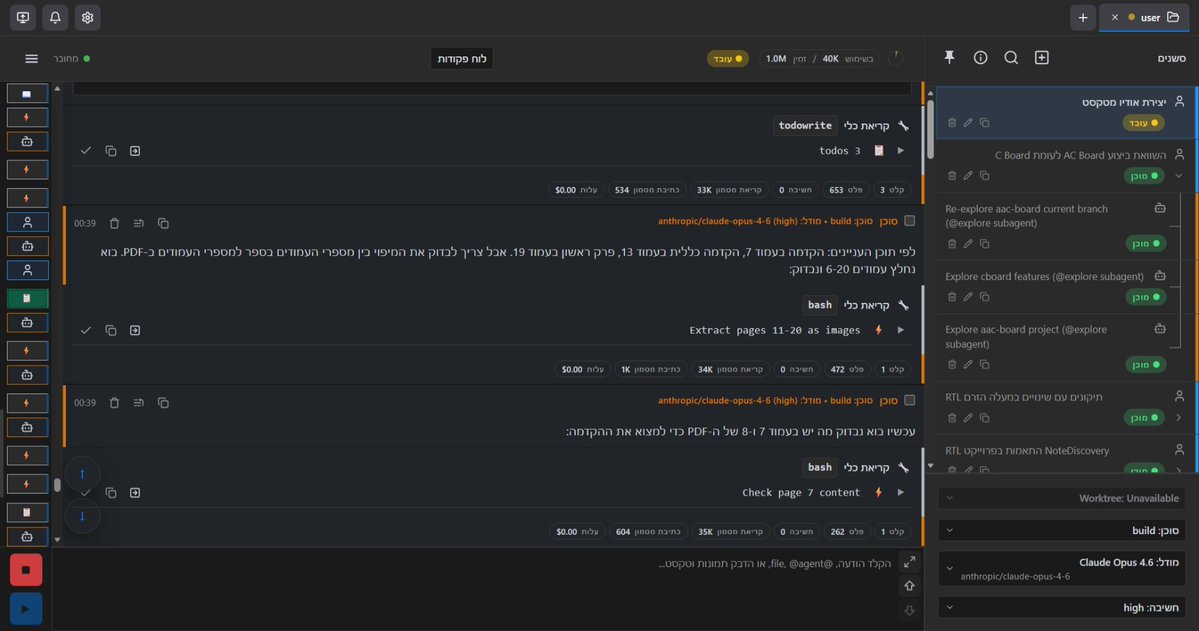Open the Explore aac-board project session
Image resolution: width=1199 pixels, height=631 pixels.
click(1060, 346)
